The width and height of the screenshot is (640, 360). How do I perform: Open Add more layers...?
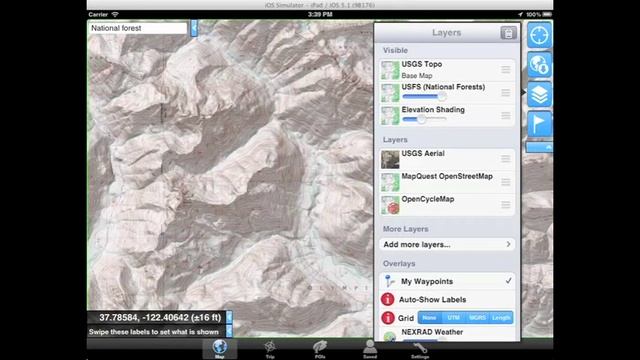click(447, 244)
